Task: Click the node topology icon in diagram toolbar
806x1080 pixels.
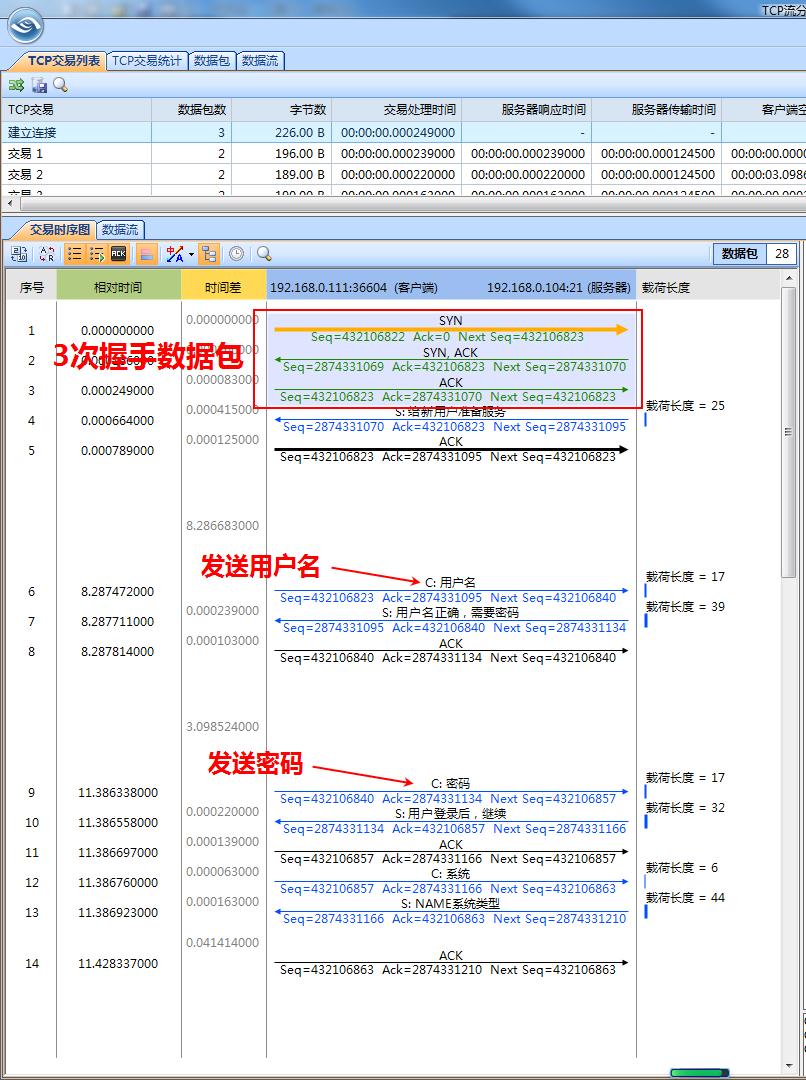Action: click(209, 253)
